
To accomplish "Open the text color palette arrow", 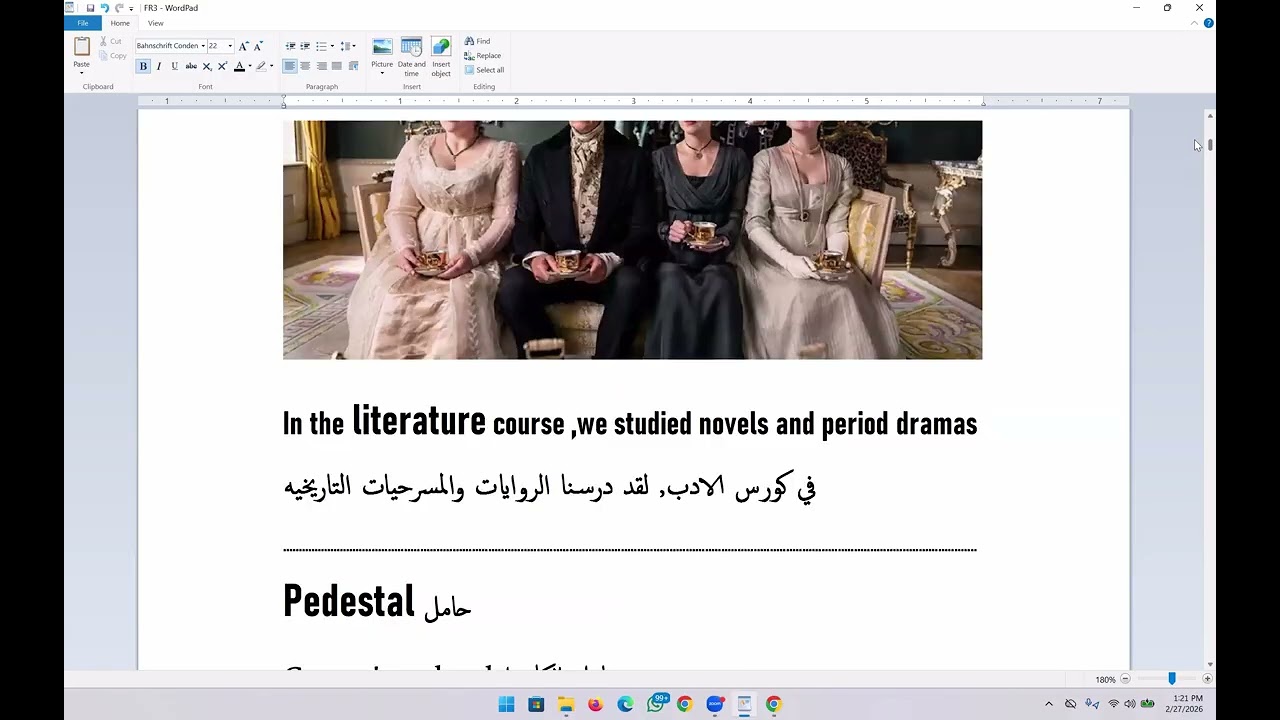I will (x=250, y=66).
